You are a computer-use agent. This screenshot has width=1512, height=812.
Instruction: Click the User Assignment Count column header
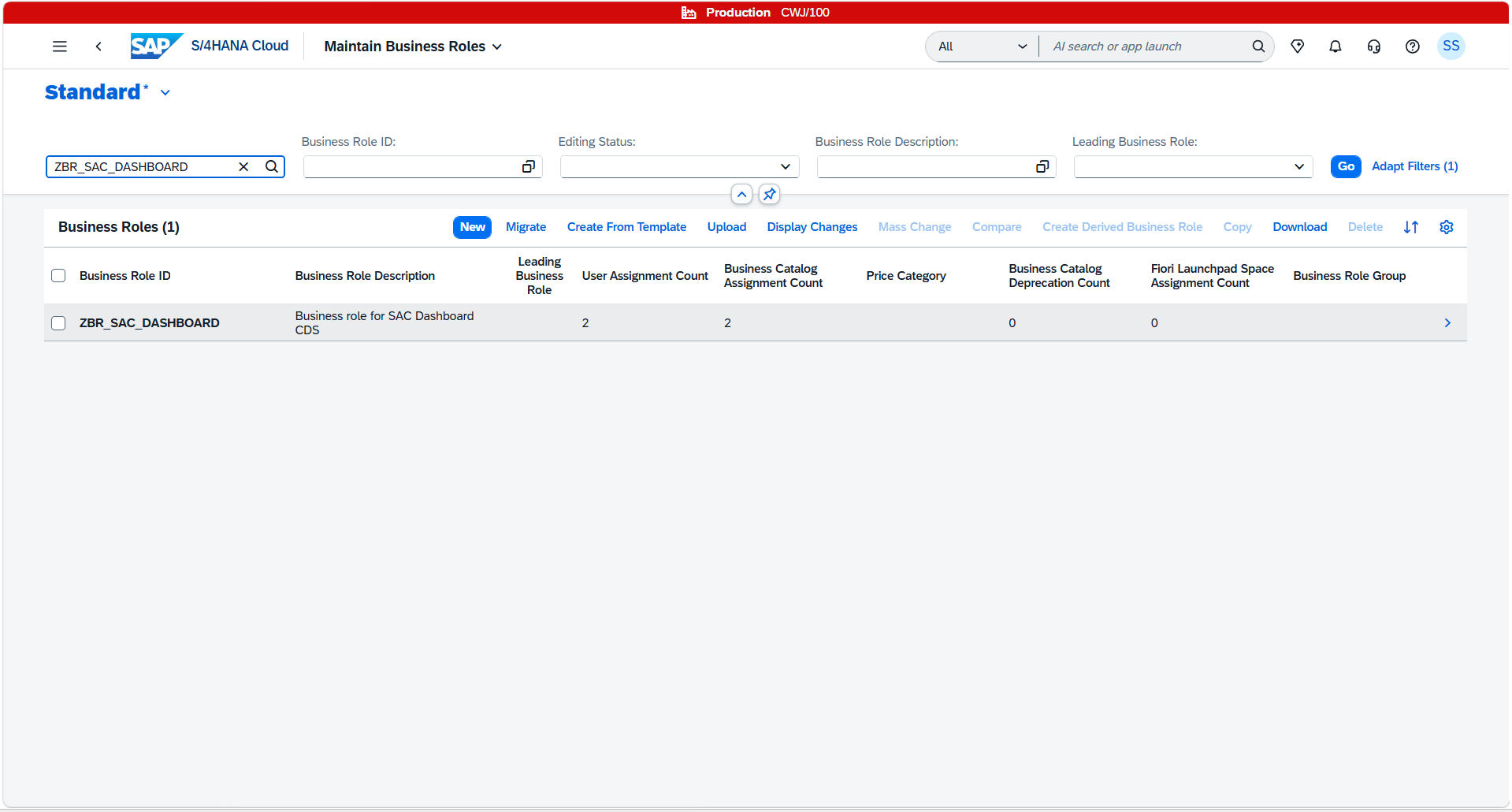(645, 276)
